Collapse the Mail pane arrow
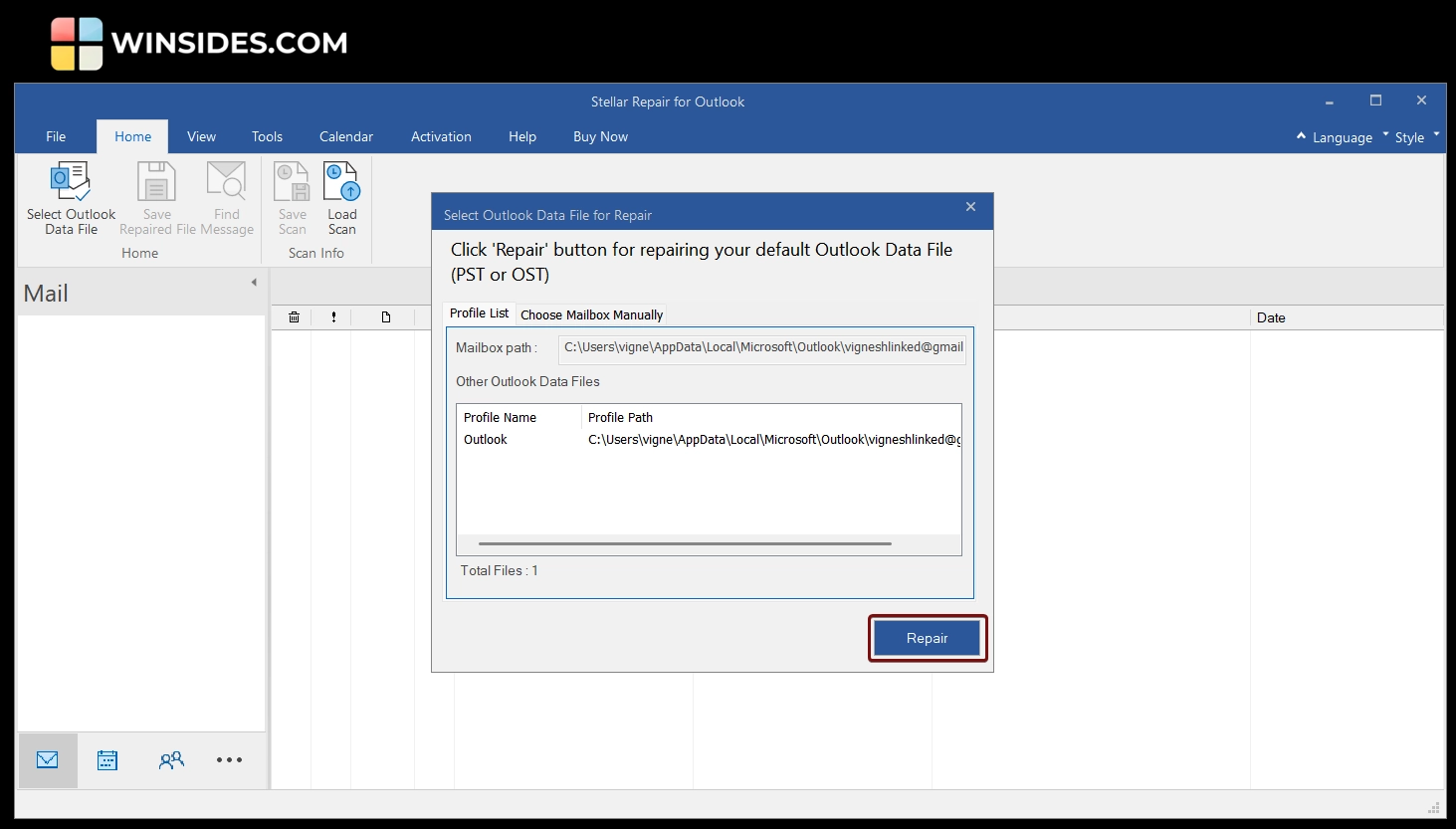1456x829 pixels. click(254, 283)
